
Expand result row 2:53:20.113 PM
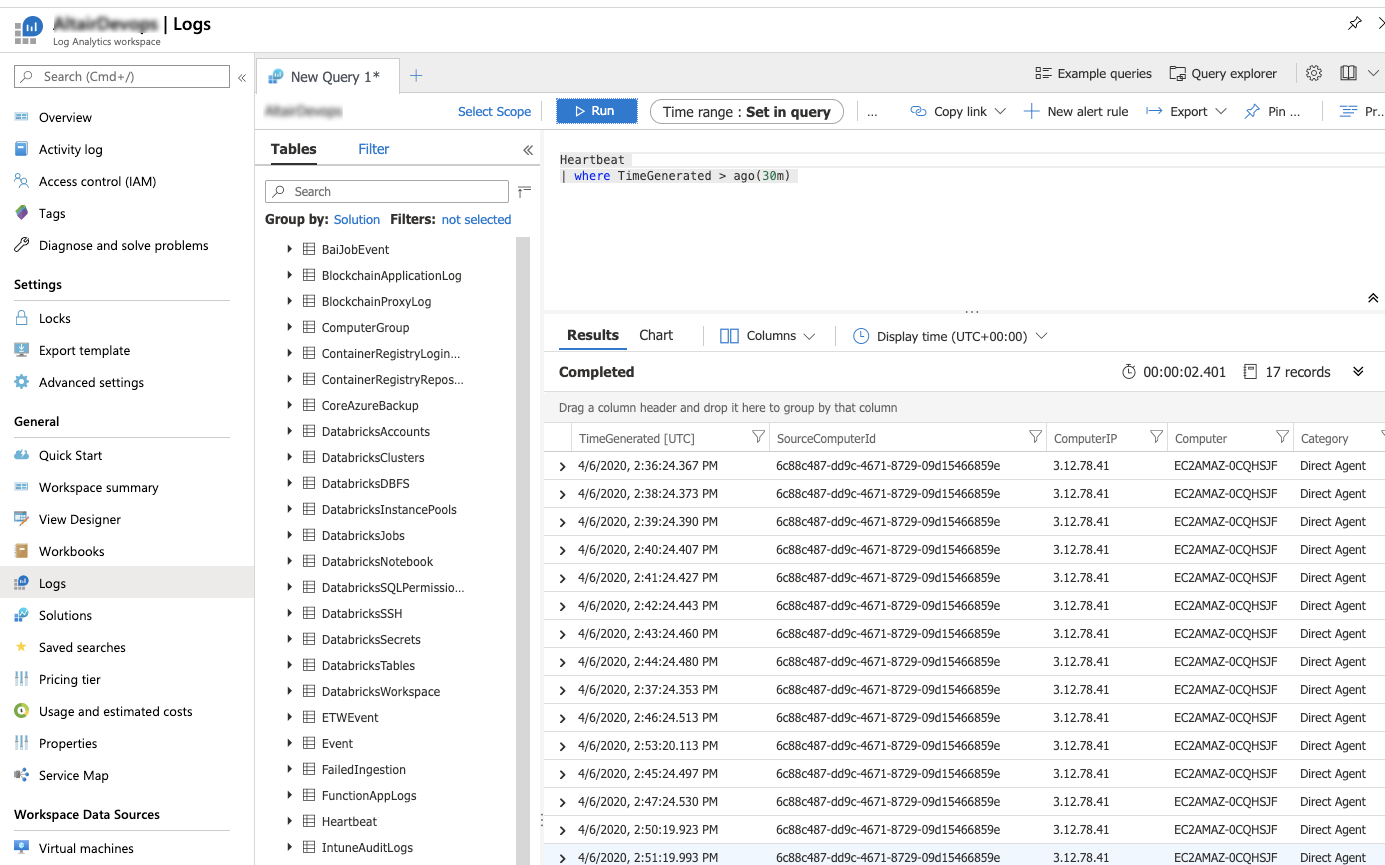coord(563,746)
